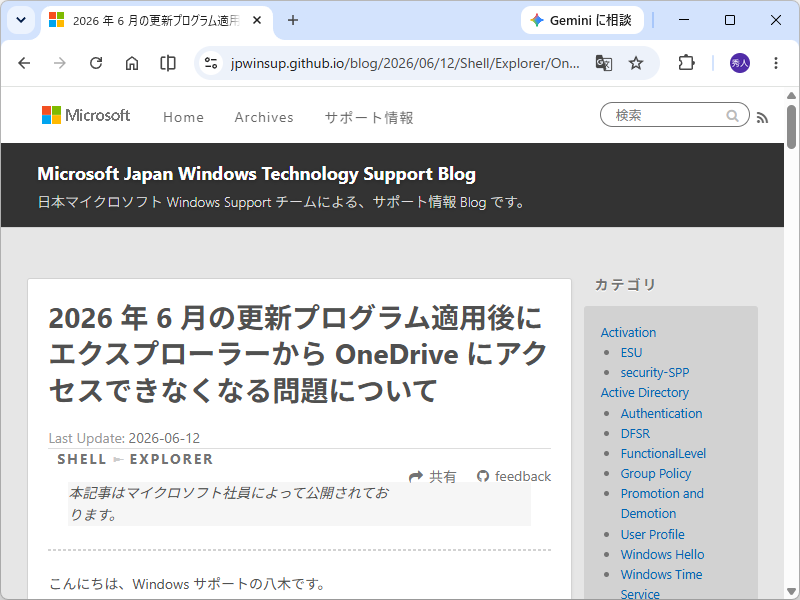Open the split view icon
800x600 pixels.
point(168,63)
